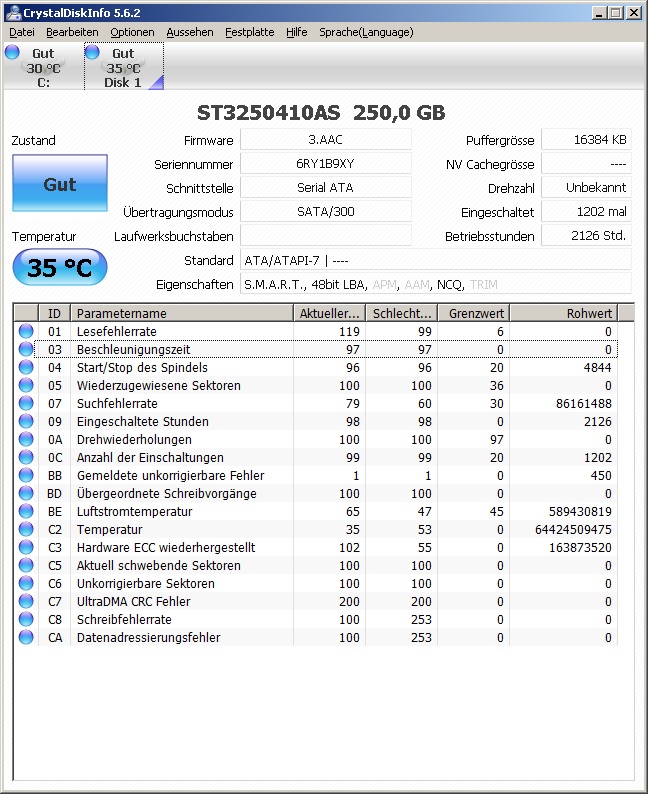Click status orb for Schreibfehlerrate row
Screen dimensions: 648x794
click(x=26, y=619)
